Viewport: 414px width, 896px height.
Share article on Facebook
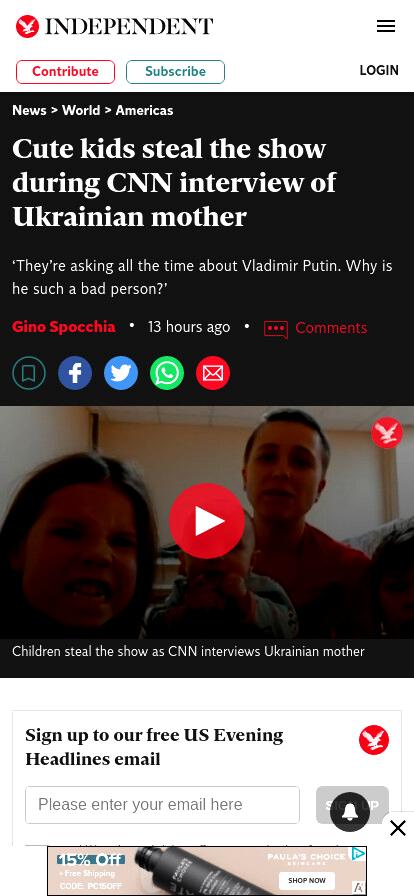coord(75,373)
